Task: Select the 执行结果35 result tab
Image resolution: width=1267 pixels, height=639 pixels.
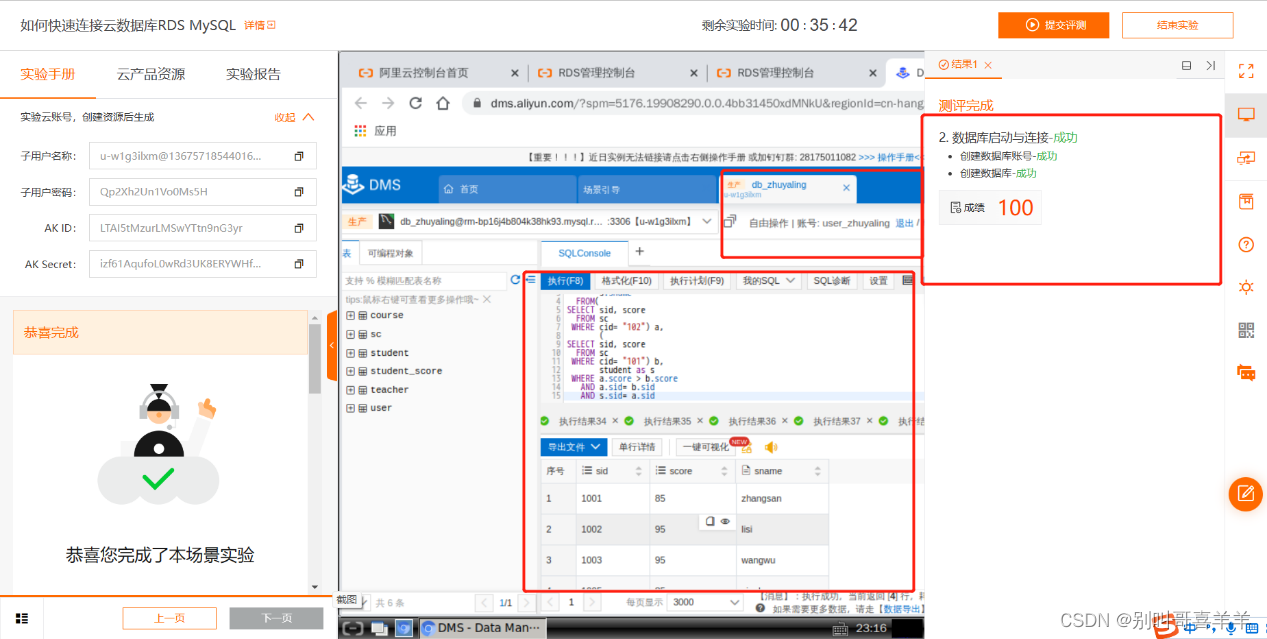Action: [667, 422]
